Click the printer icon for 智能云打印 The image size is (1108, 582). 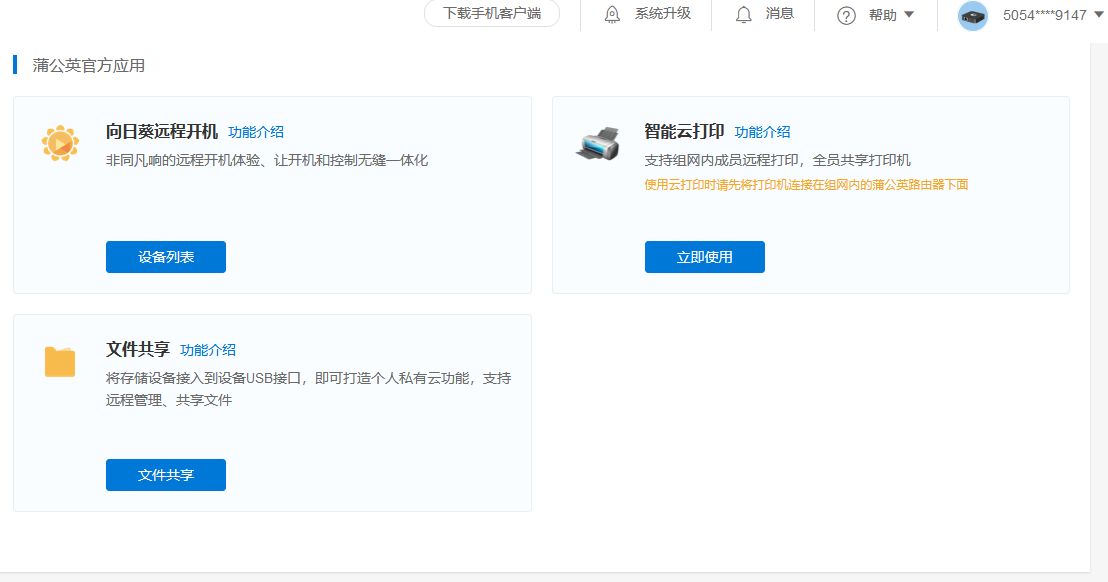[x=598, y=143]
